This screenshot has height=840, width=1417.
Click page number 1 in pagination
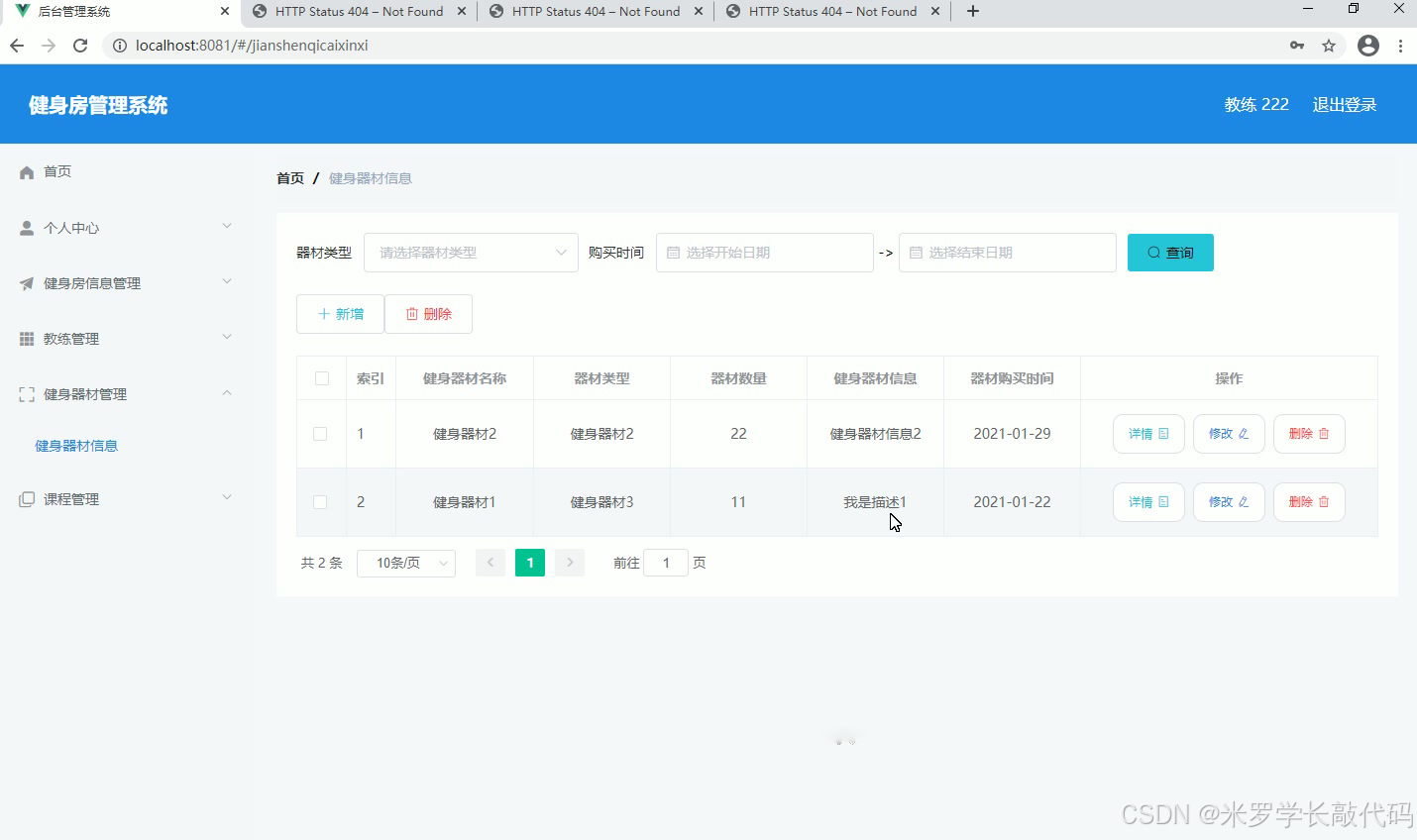[x=530, y=563]
